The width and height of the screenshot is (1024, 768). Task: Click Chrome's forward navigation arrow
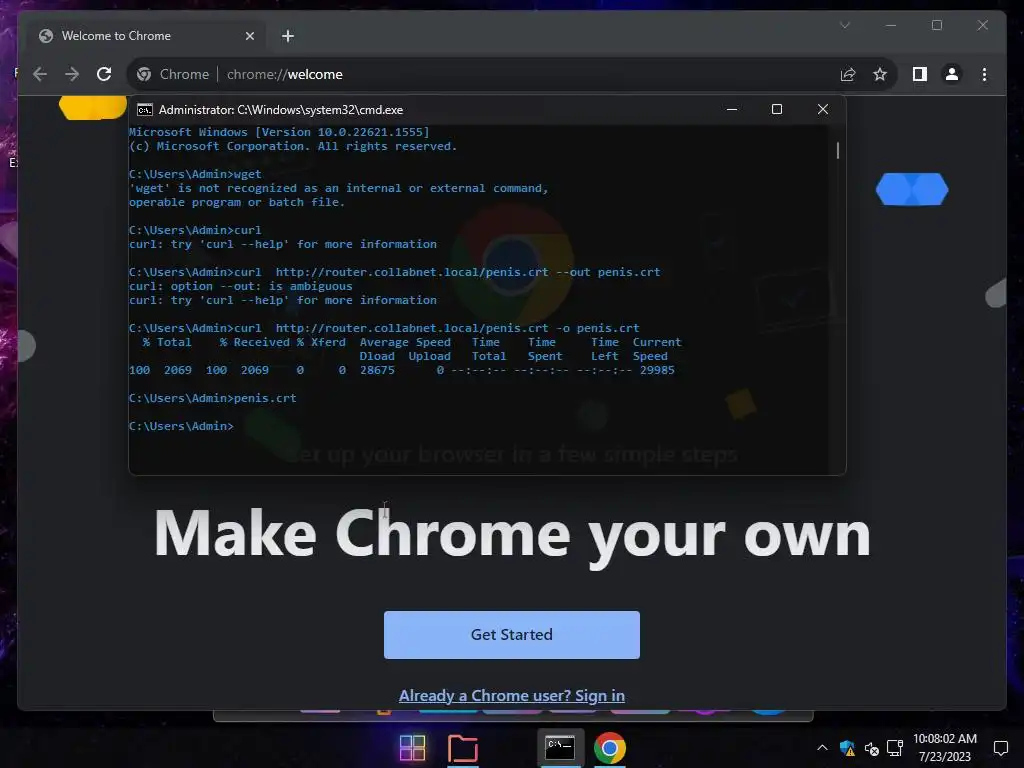coord(72,74)
